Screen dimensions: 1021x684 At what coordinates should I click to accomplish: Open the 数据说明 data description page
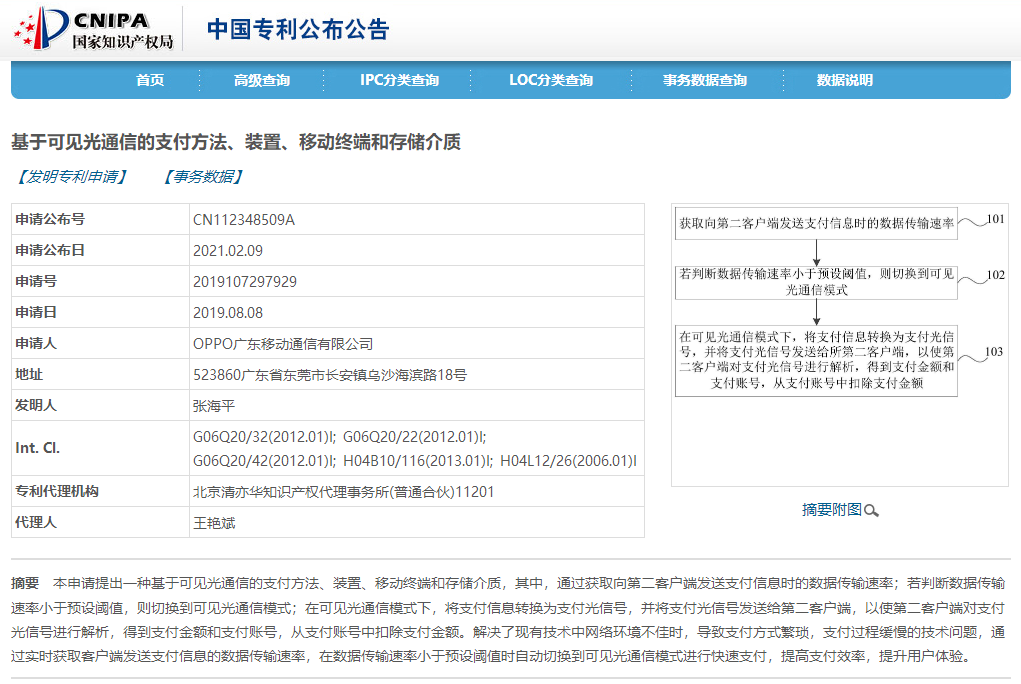(x=848, y=80)
